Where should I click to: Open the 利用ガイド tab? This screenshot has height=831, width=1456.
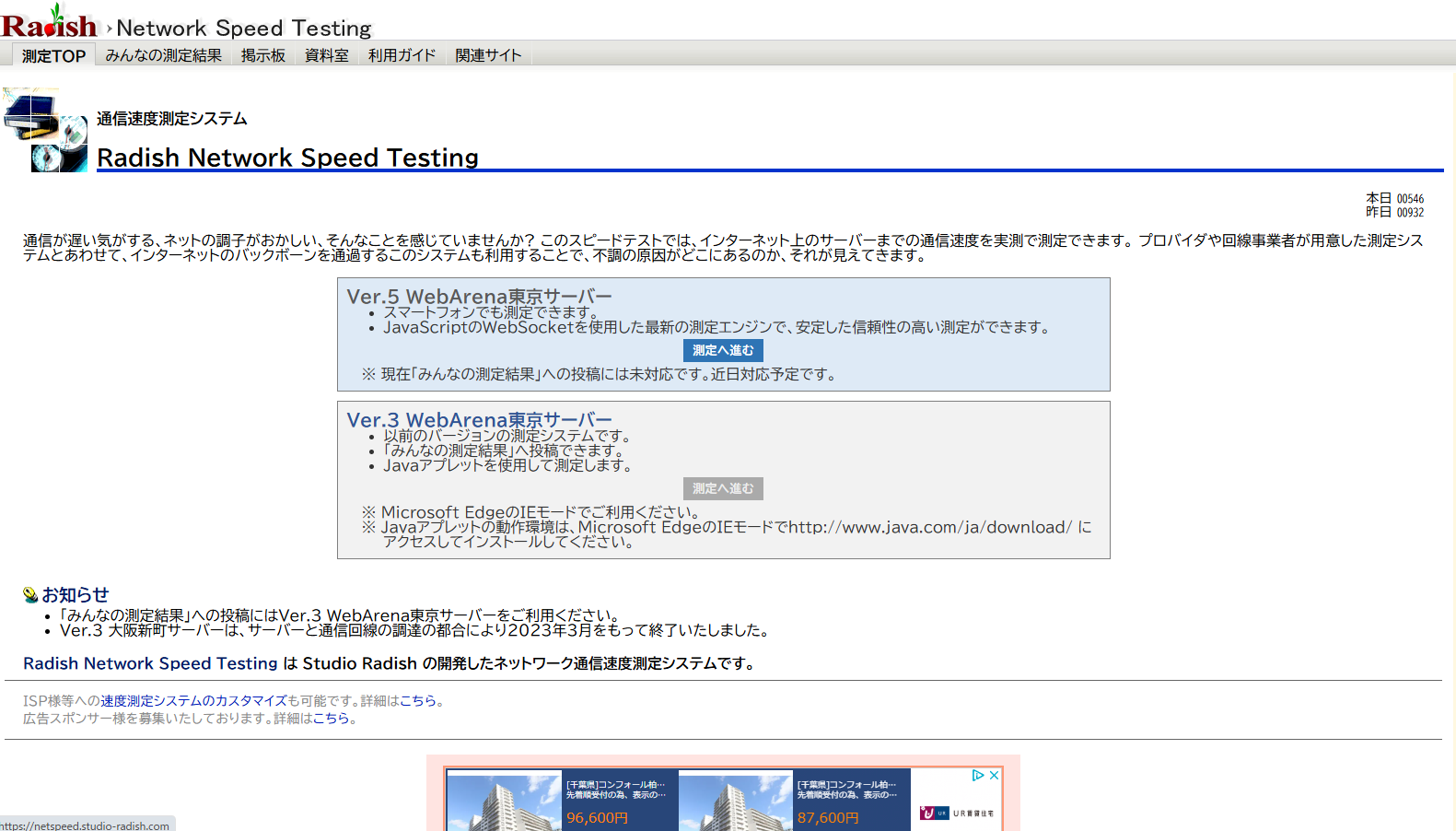402,55
